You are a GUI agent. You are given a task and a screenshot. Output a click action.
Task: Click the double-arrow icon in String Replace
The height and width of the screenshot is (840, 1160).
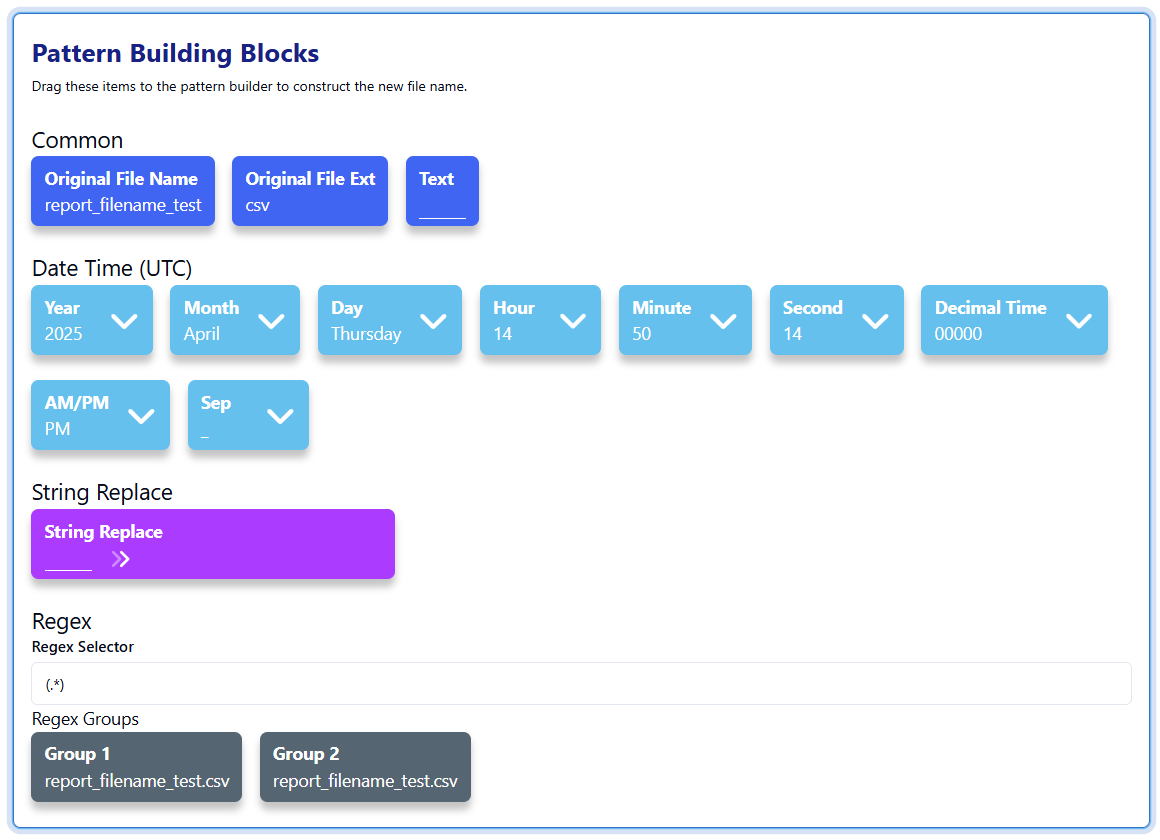121,559
